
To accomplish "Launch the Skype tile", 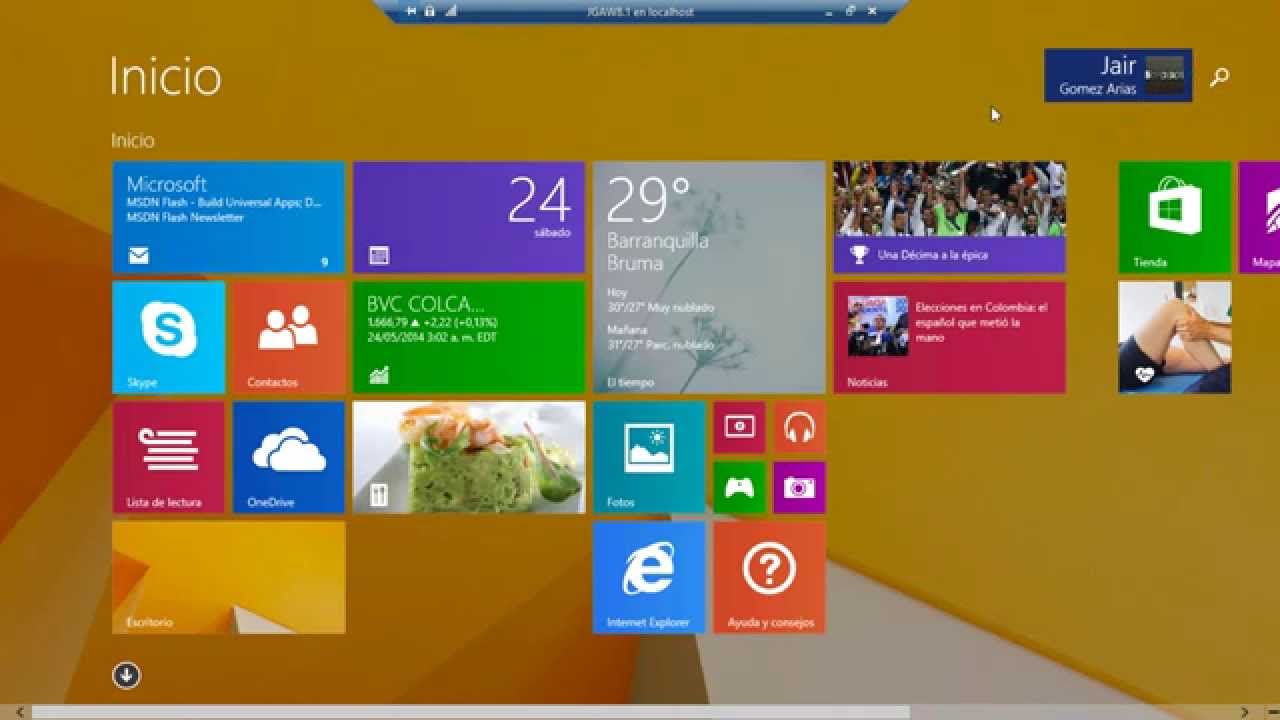I will (169, 337).
